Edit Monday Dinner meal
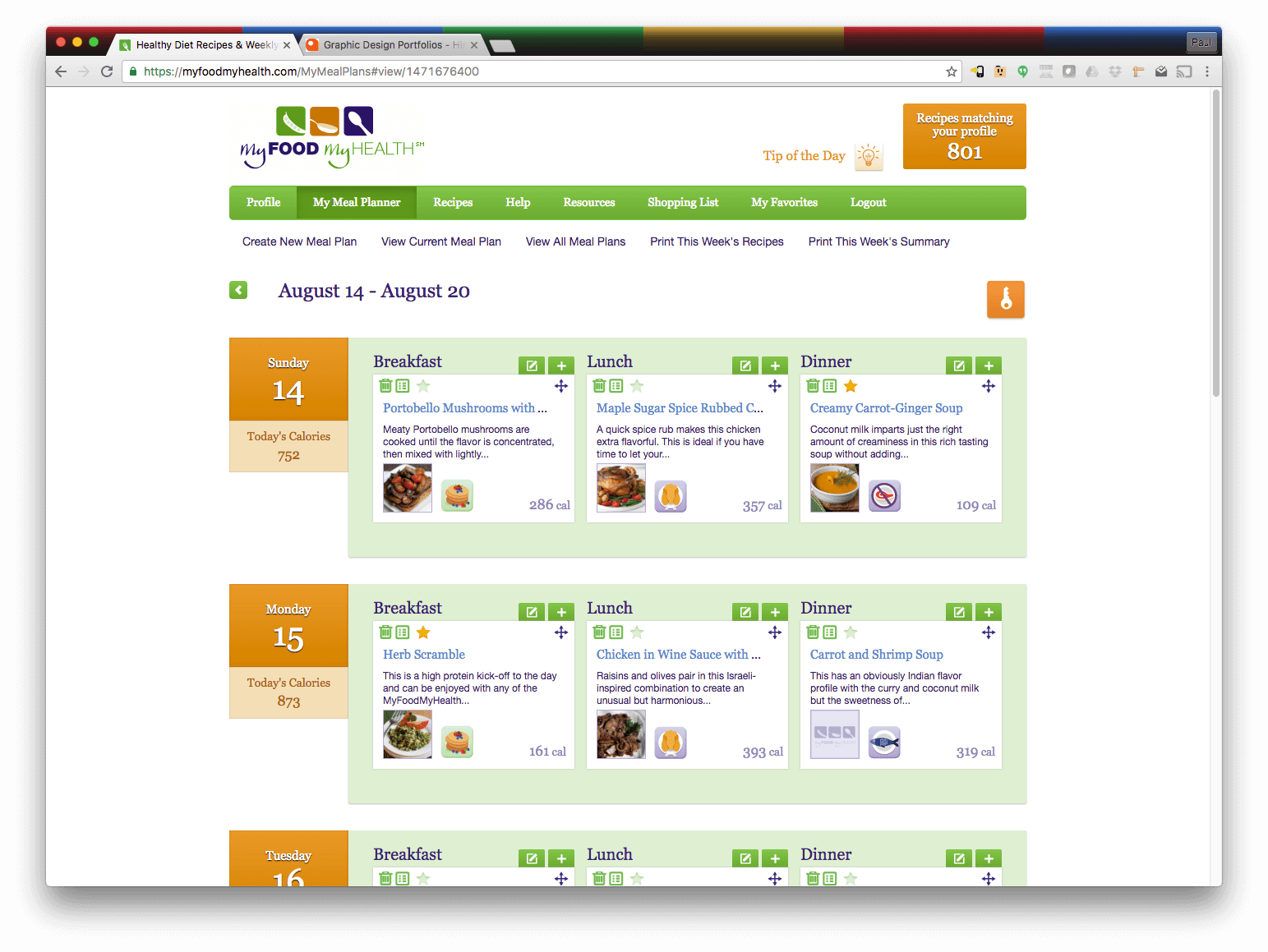The image size is (1268, 952). [959, 612]
